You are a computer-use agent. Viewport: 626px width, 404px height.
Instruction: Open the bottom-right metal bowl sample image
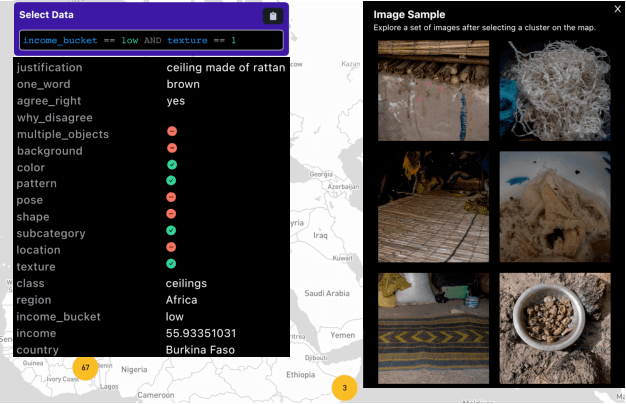click(x=554, y=327)
